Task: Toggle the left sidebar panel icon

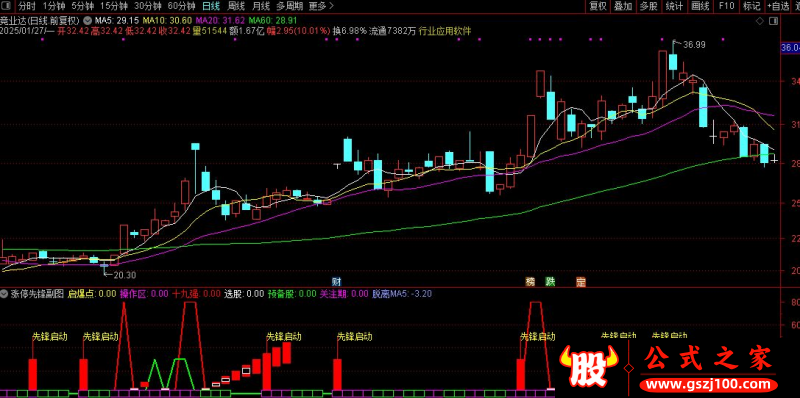Action: point(5,6)
